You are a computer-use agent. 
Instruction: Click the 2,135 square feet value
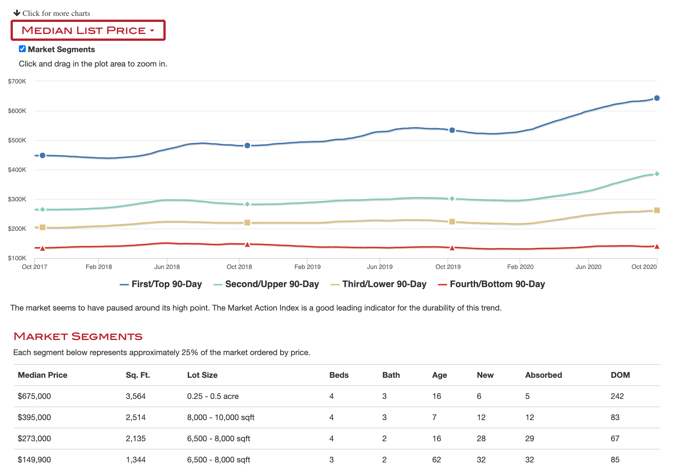pos(136,438)
